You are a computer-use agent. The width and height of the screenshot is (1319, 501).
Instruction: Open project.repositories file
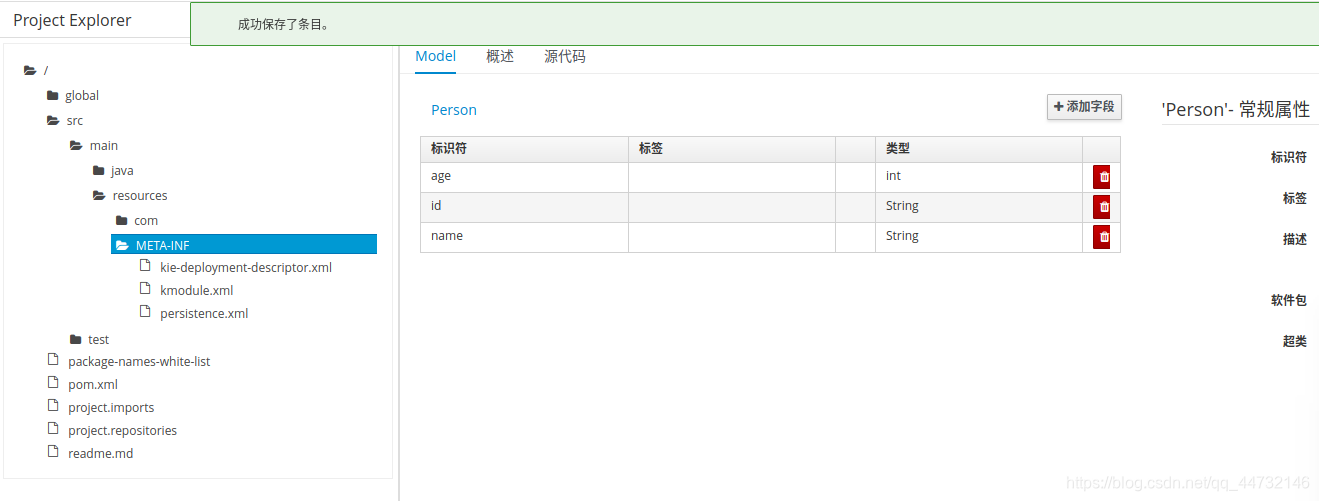[x=122, y=431]
